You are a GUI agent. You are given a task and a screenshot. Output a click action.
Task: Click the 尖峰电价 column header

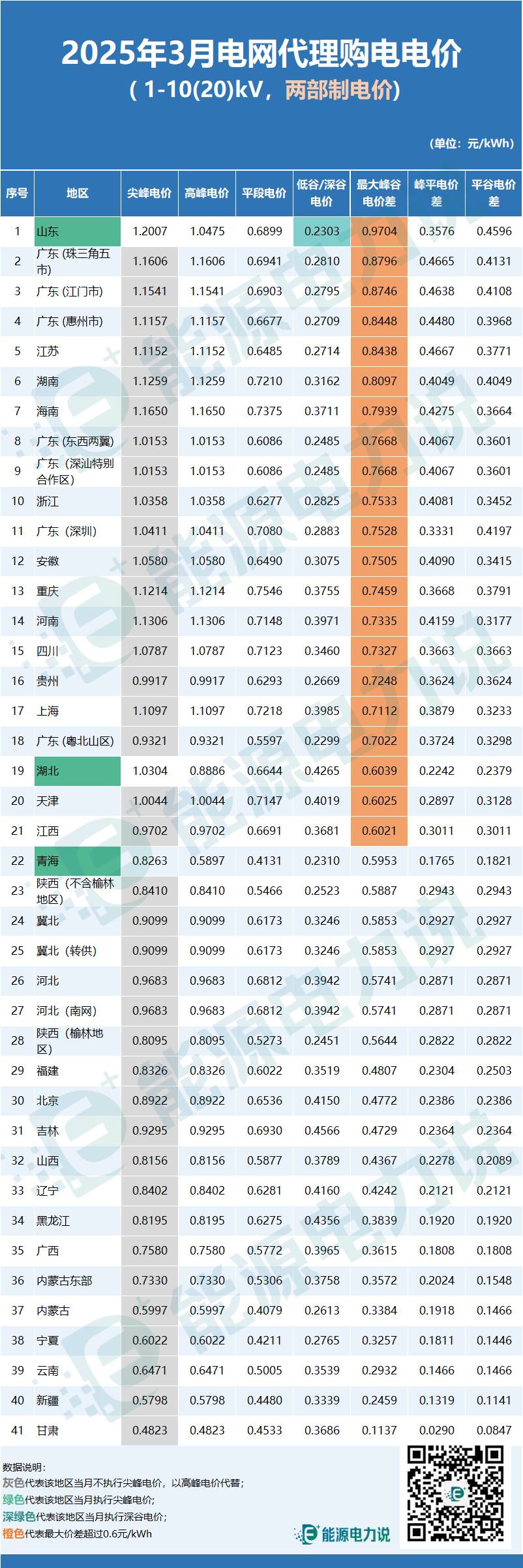[149, 193]
